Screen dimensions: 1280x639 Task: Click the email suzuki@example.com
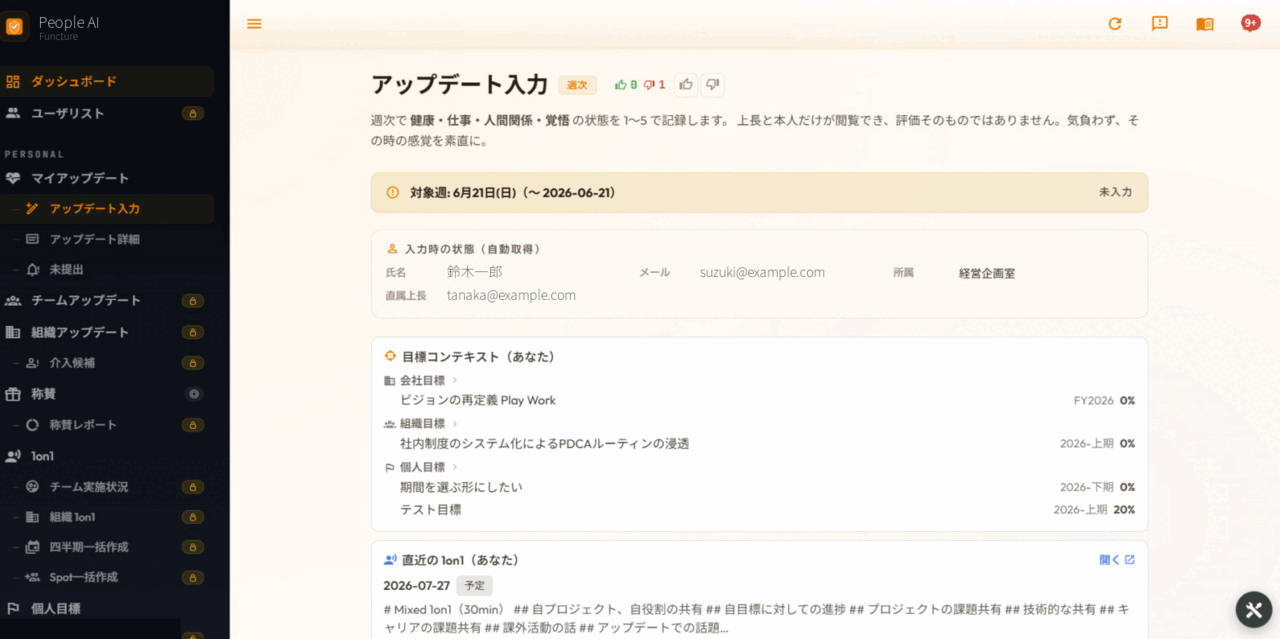762,272
